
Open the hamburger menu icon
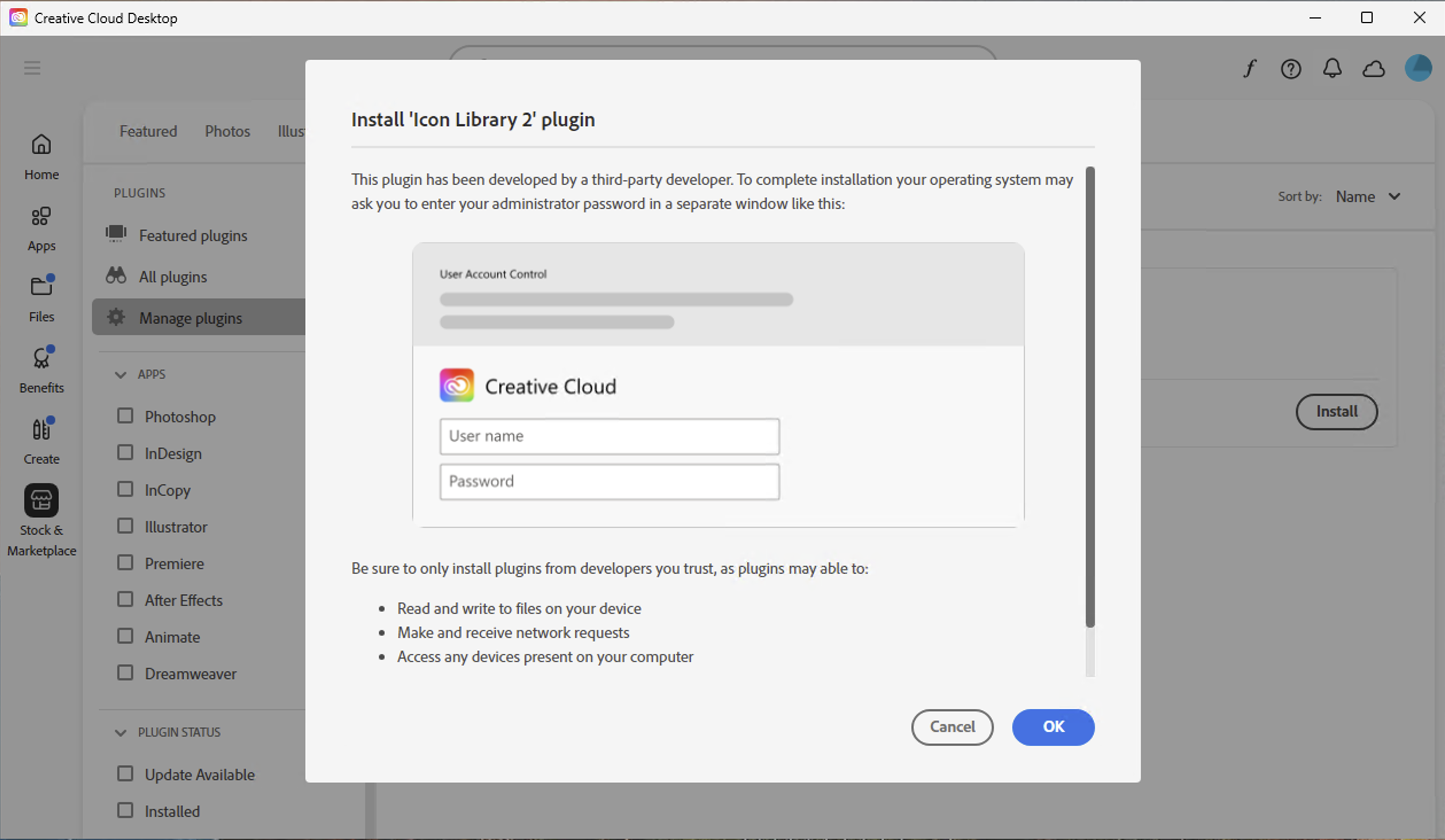pos(32,68)
